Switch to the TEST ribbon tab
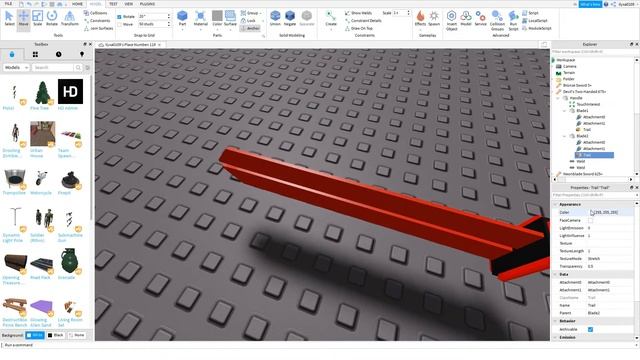Image resolution: width=640 pixels, height=360 pixels. (113, 4)
